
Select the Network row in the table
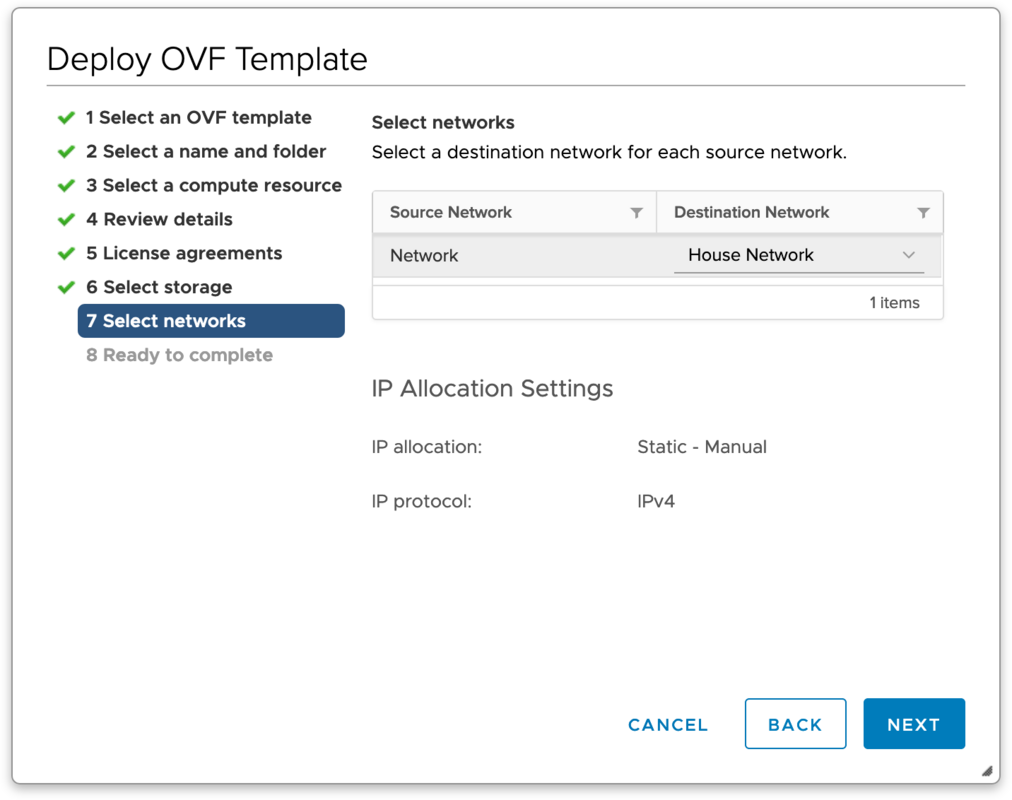[424, 255]
